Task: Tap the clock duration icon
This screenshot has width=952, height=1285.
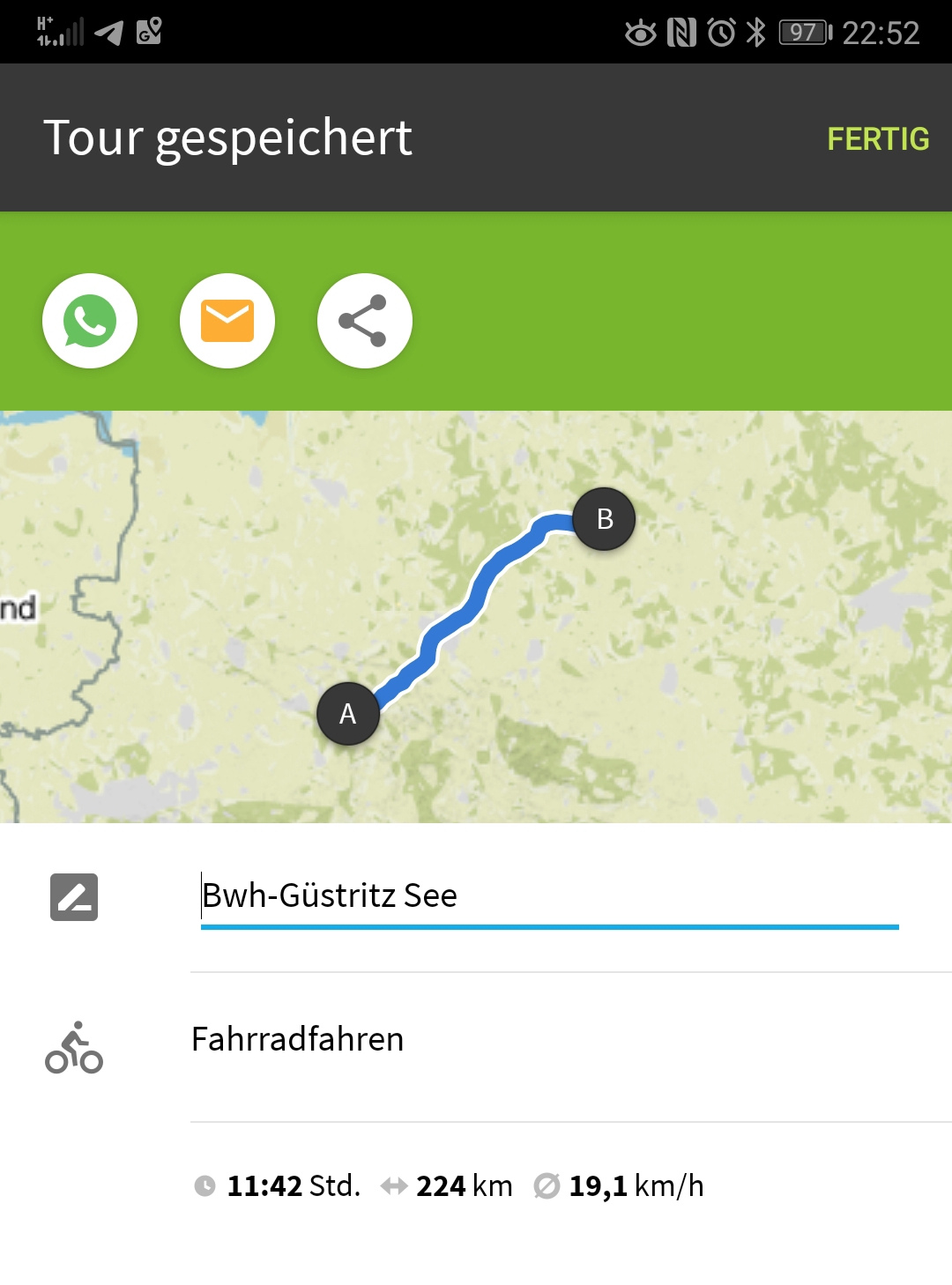Action: tap(205, 1186)
